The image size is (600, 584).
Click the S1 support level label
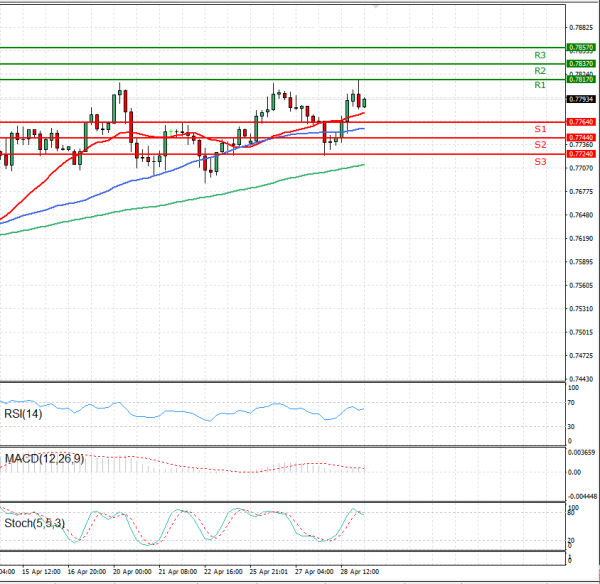(x=539, y=129)
